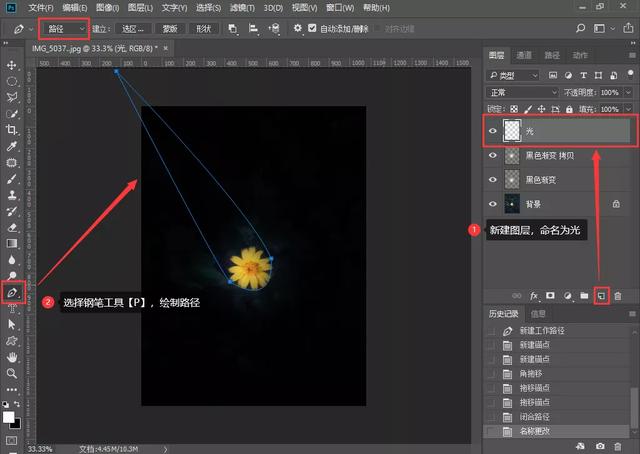The image size is (640, 454).
Task: Switch to the 路径 panel tab
Action: (552, 55)
